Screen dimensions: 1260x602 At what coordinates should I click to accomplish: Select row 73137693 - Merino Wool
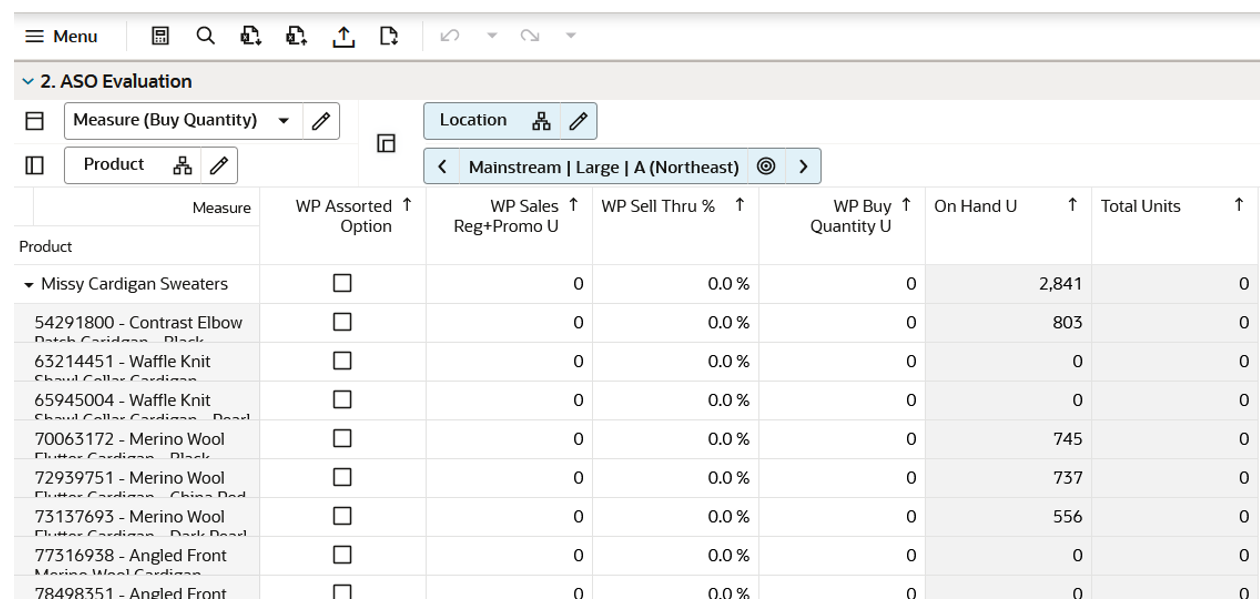[x=137, y=517]
